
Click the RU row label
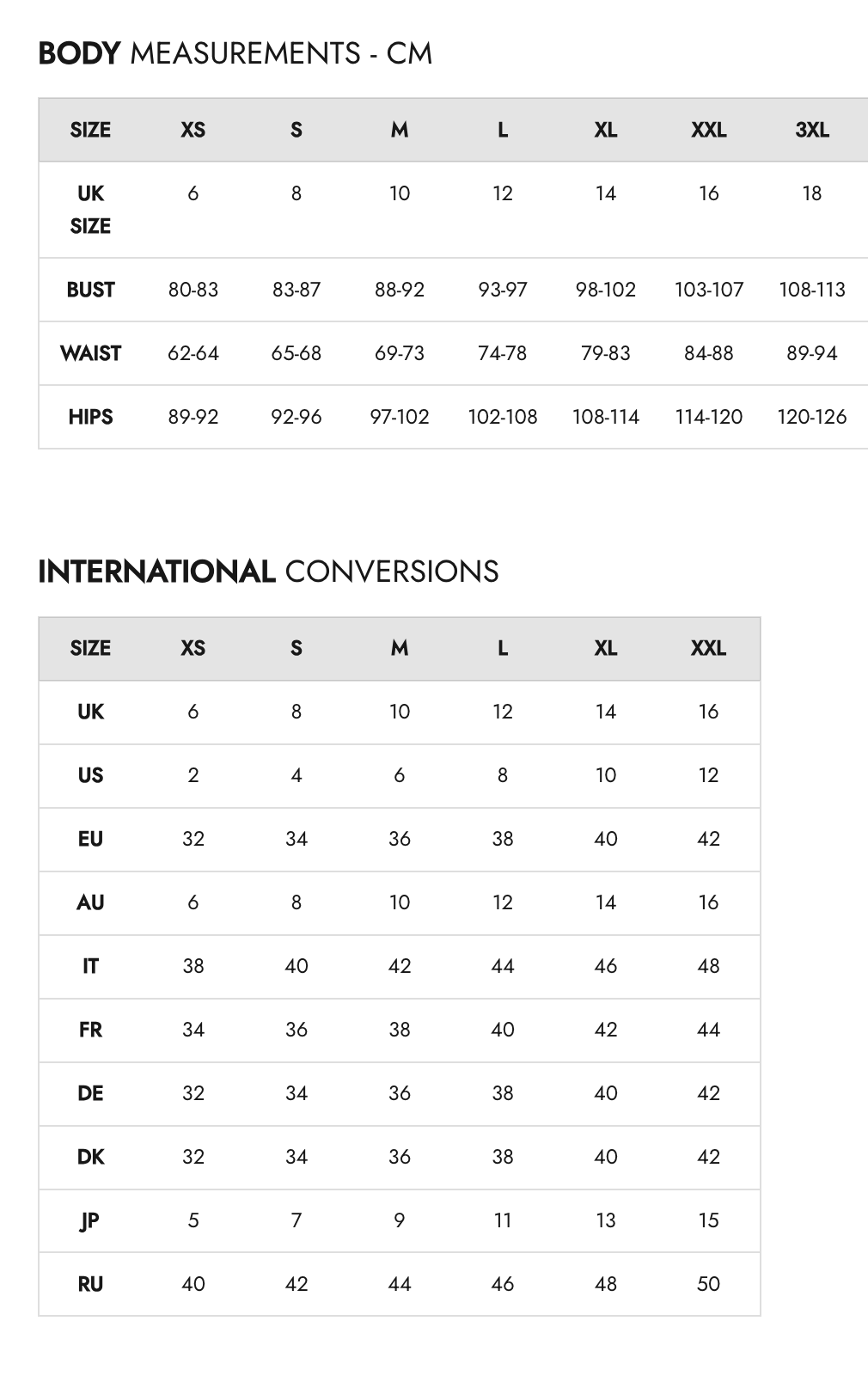90,1284
